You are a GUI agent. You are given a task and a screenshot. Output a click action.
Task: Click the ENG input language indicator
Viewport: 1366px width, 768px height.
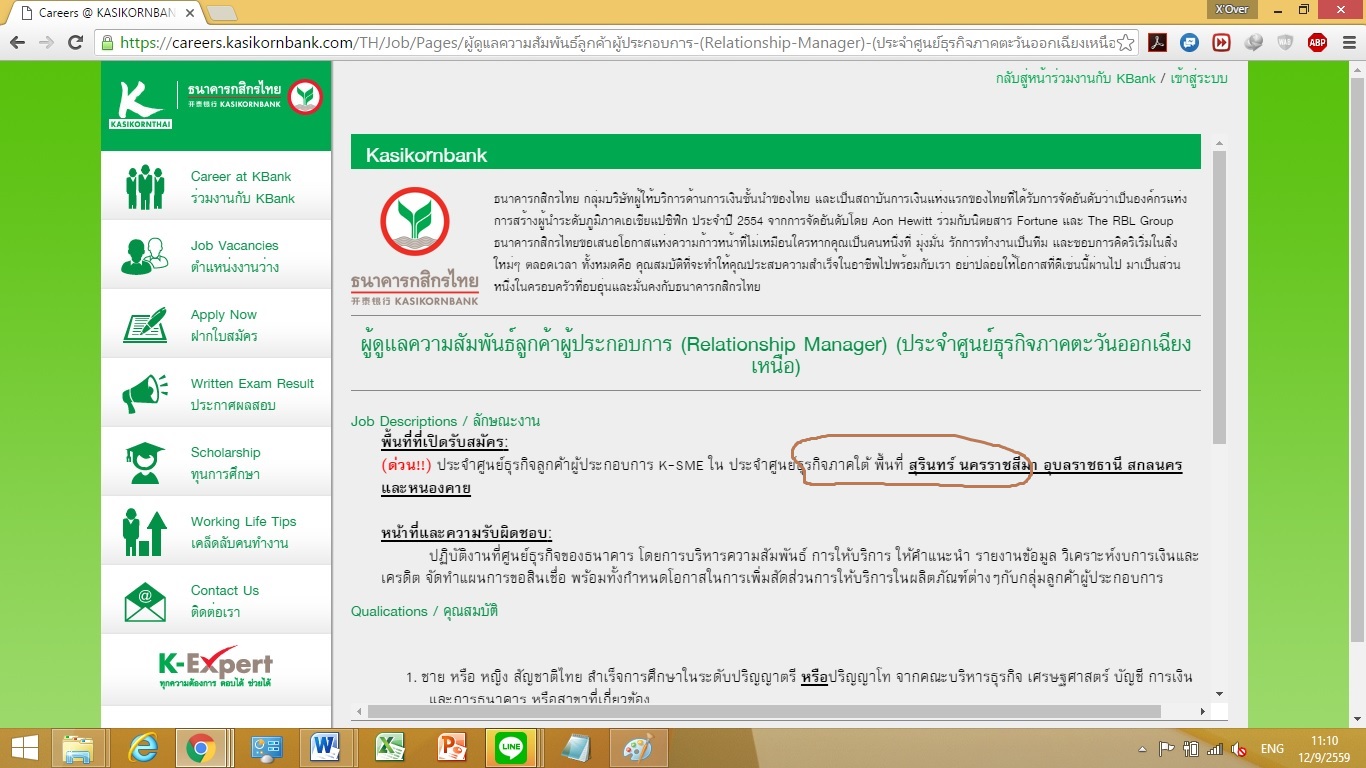(1272, 748)
